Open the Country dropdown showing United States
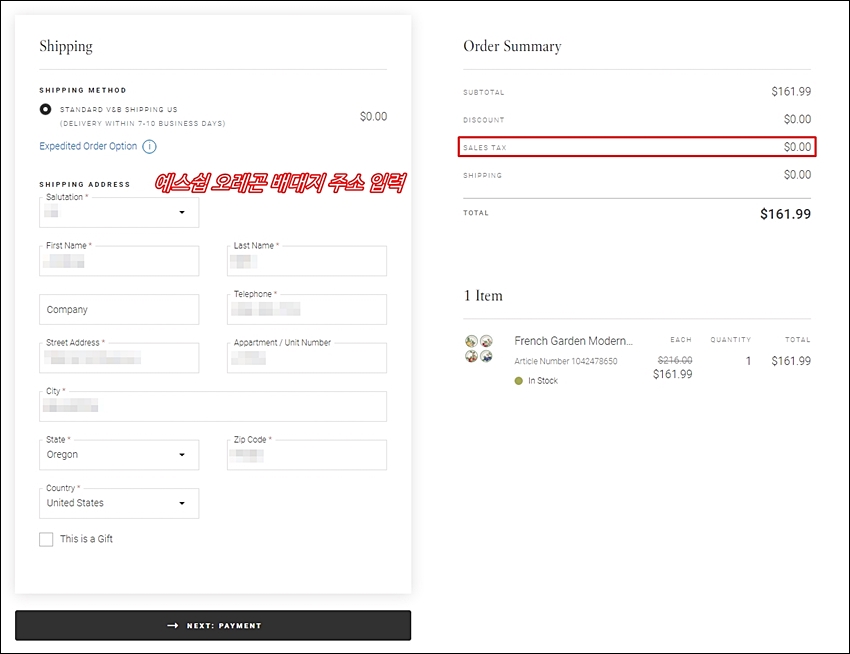850x654 pixels. coord(119,503)
